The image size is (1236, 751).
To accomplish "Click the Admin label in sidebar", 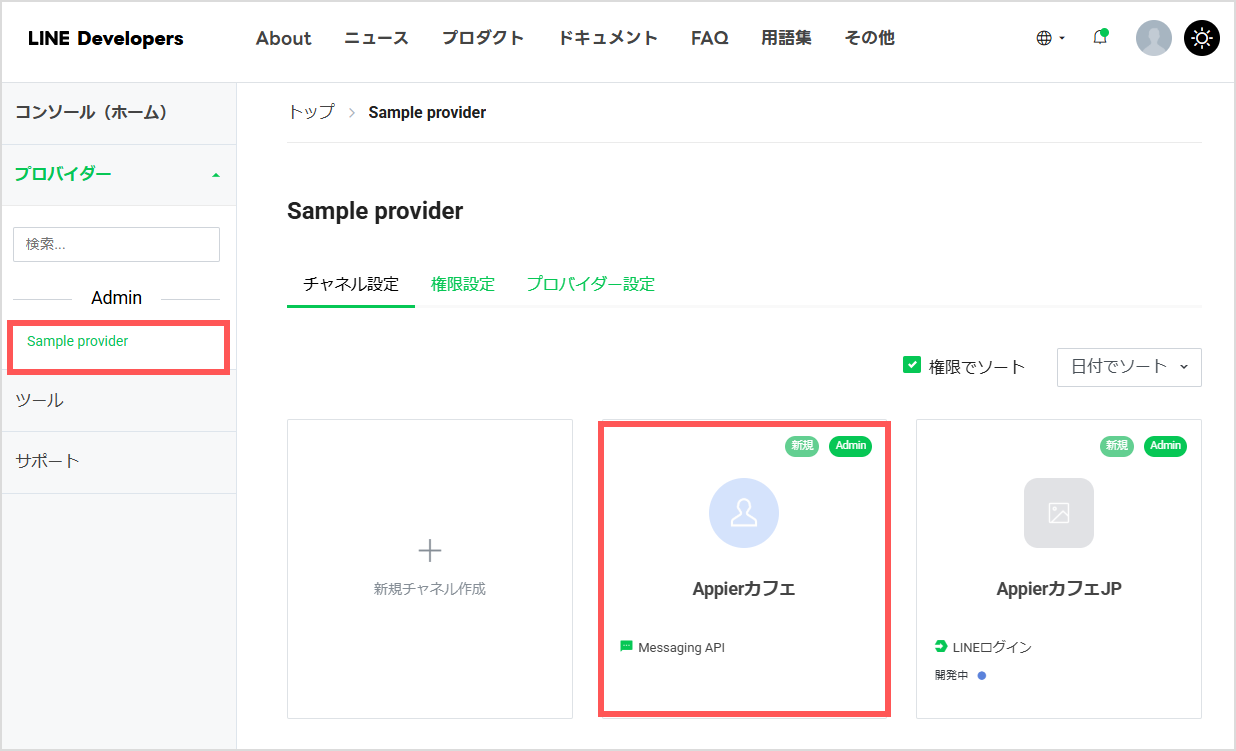I will (116, 298).
